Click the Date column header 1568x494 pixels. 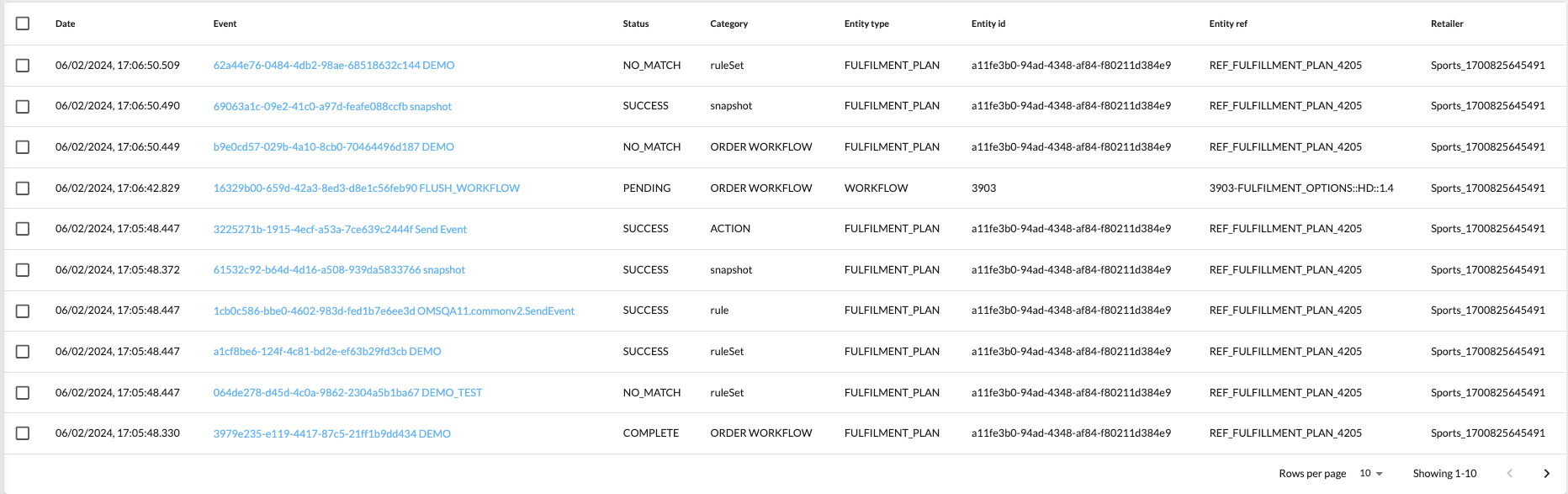click(x=66, y=24)
